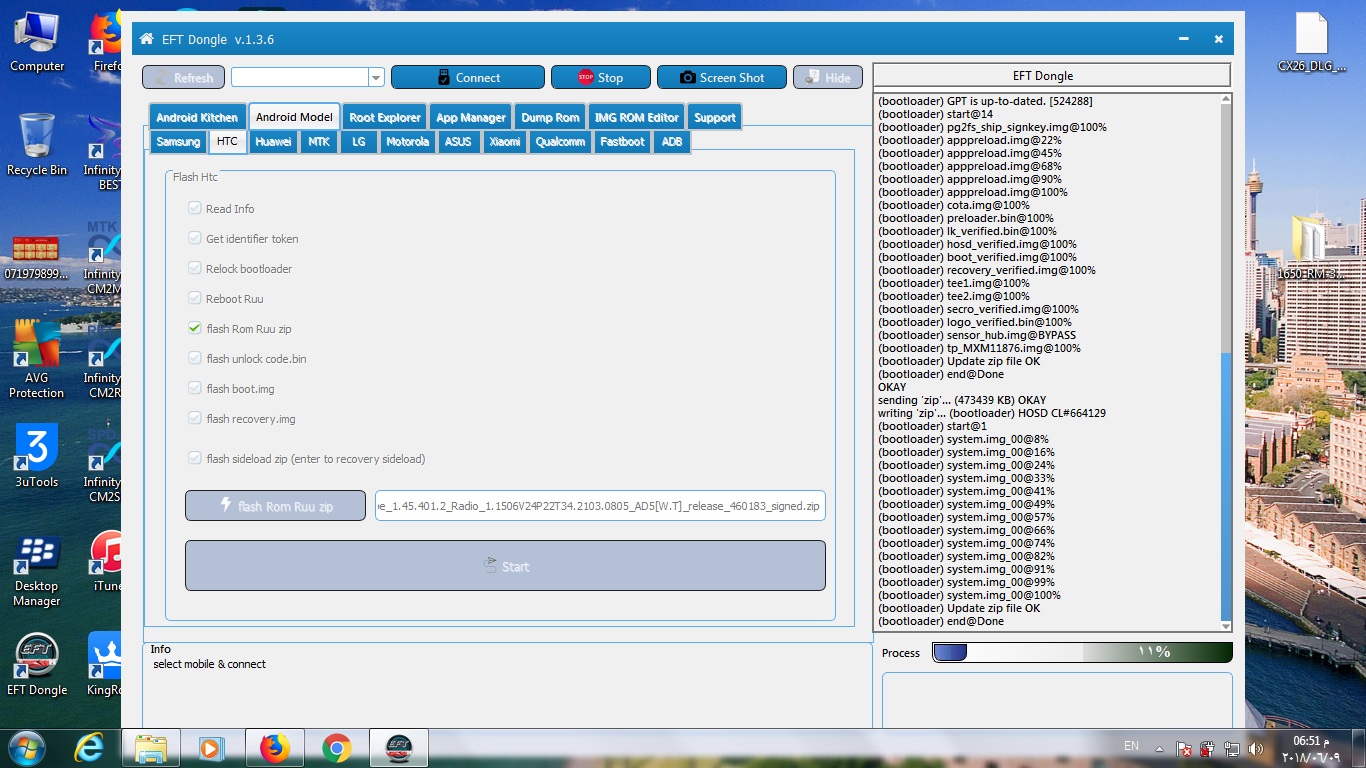Image resolution: width=1366 pixels, height=768 pixels.
Task: Toggle the Reboot Ruu checkbox
Action: click(x=194, y=299)
